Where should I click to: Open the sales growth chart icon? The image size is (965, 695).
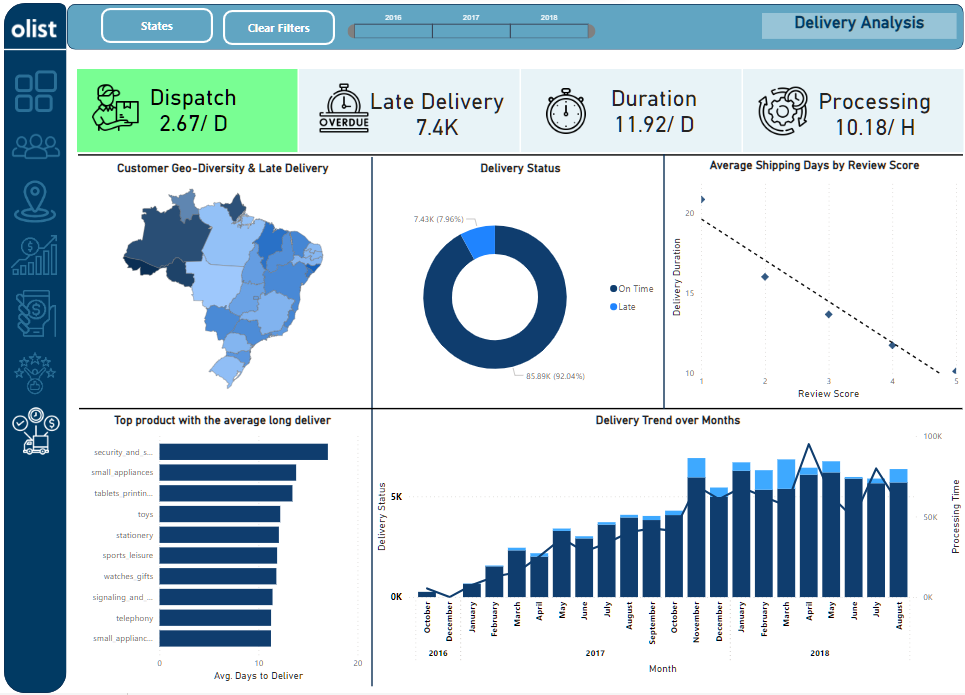(34, 255)
